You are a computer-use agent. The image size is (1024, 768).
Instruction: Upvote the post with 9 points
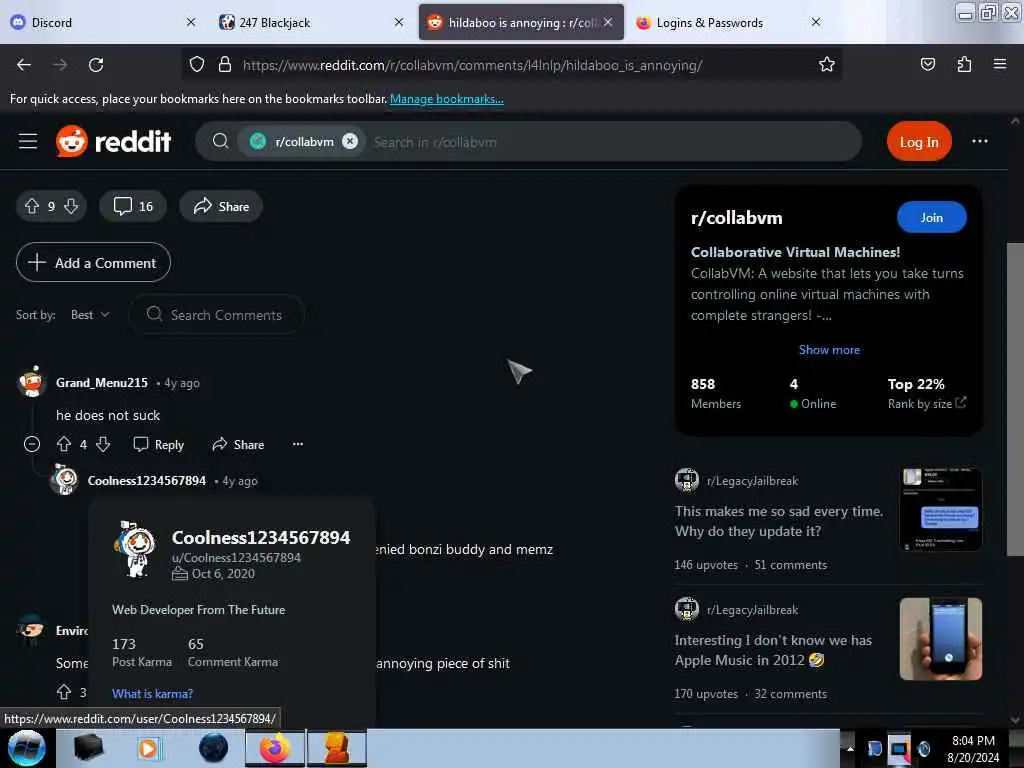click(32, 206)
